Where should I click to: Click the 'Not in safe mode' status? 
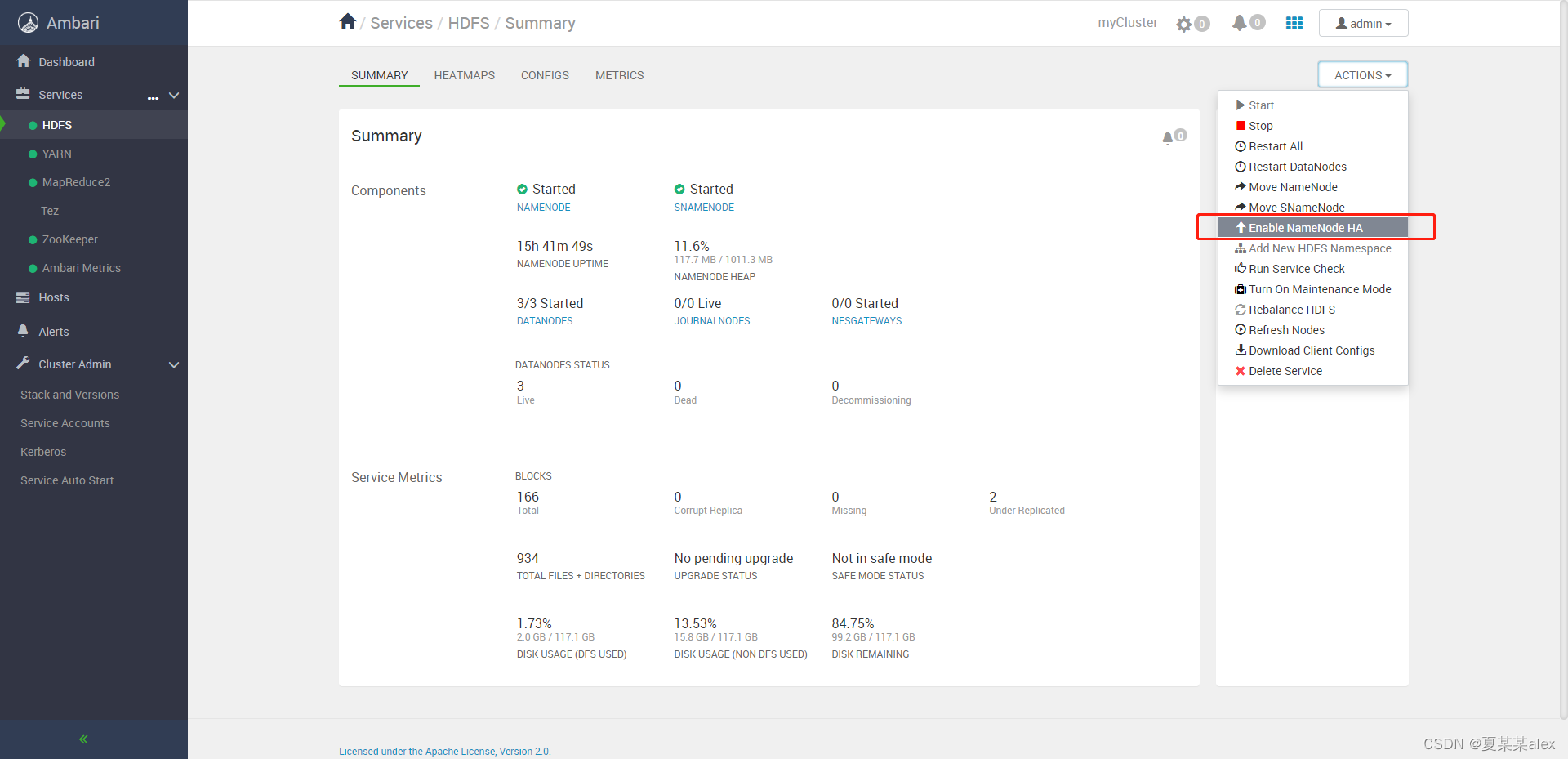pos(882,559)
